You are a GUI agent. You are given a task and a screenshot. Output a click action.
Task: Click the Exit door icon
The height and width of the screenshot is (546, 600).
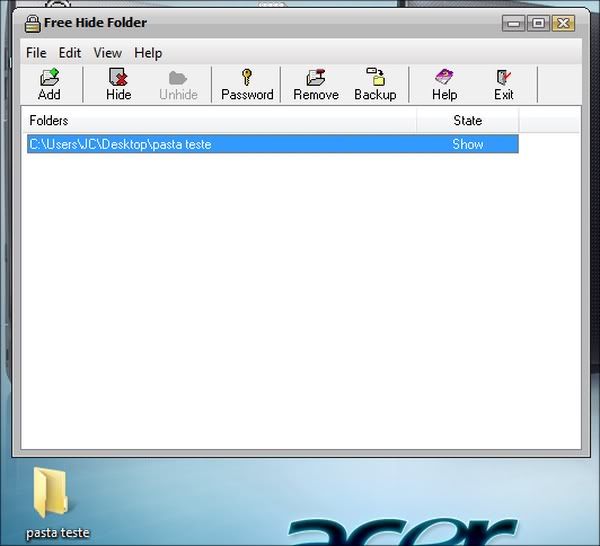(x=504, y=84)
